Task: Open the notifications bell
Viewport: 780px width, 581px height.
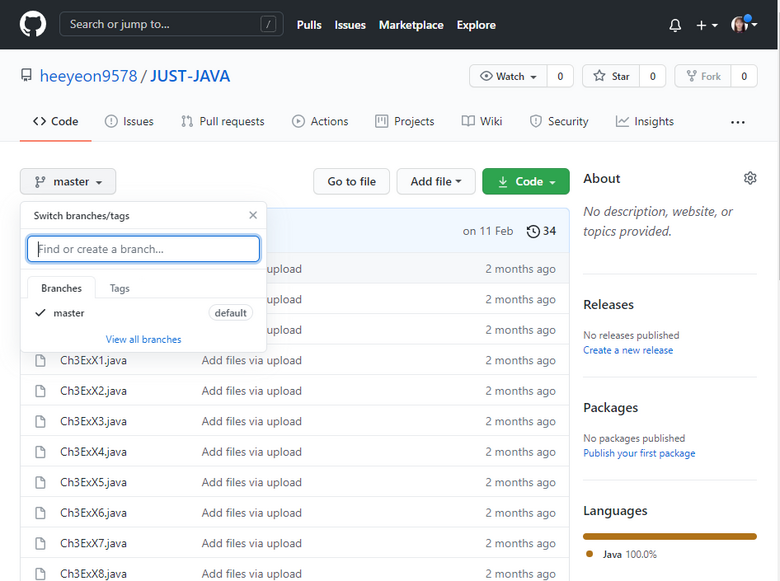Action: 675,25
